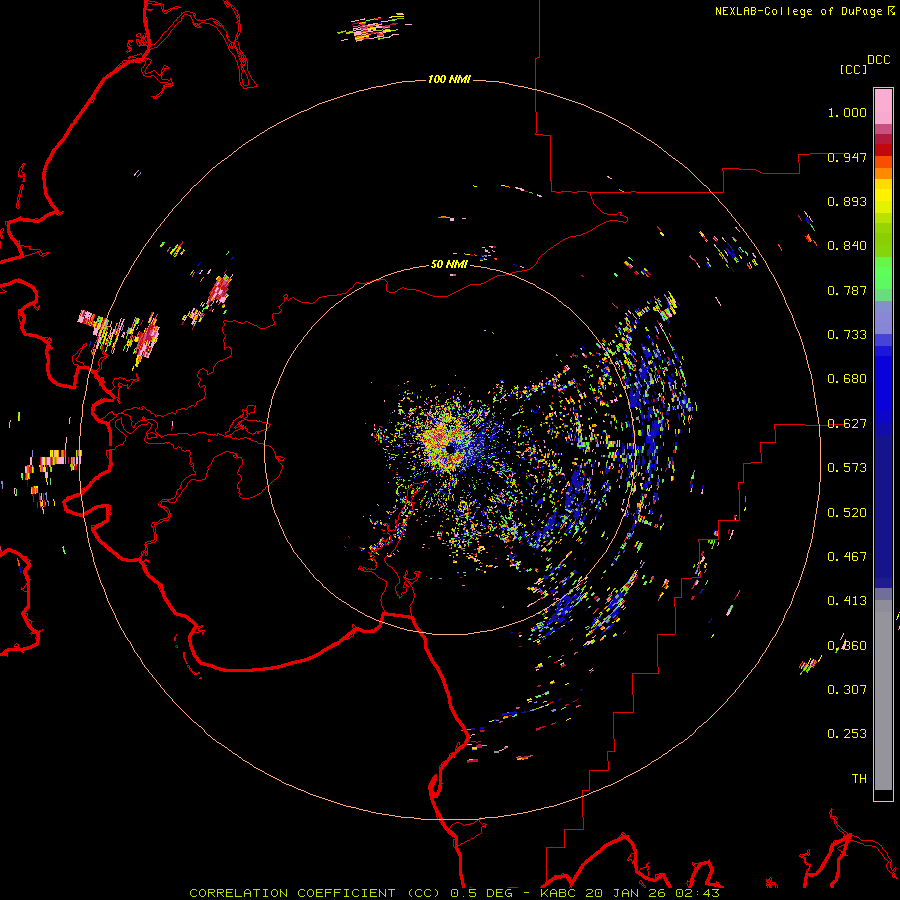900x900 pixels.
Task: Click the 0.947 scale value
Action: [x=847, y=157]
